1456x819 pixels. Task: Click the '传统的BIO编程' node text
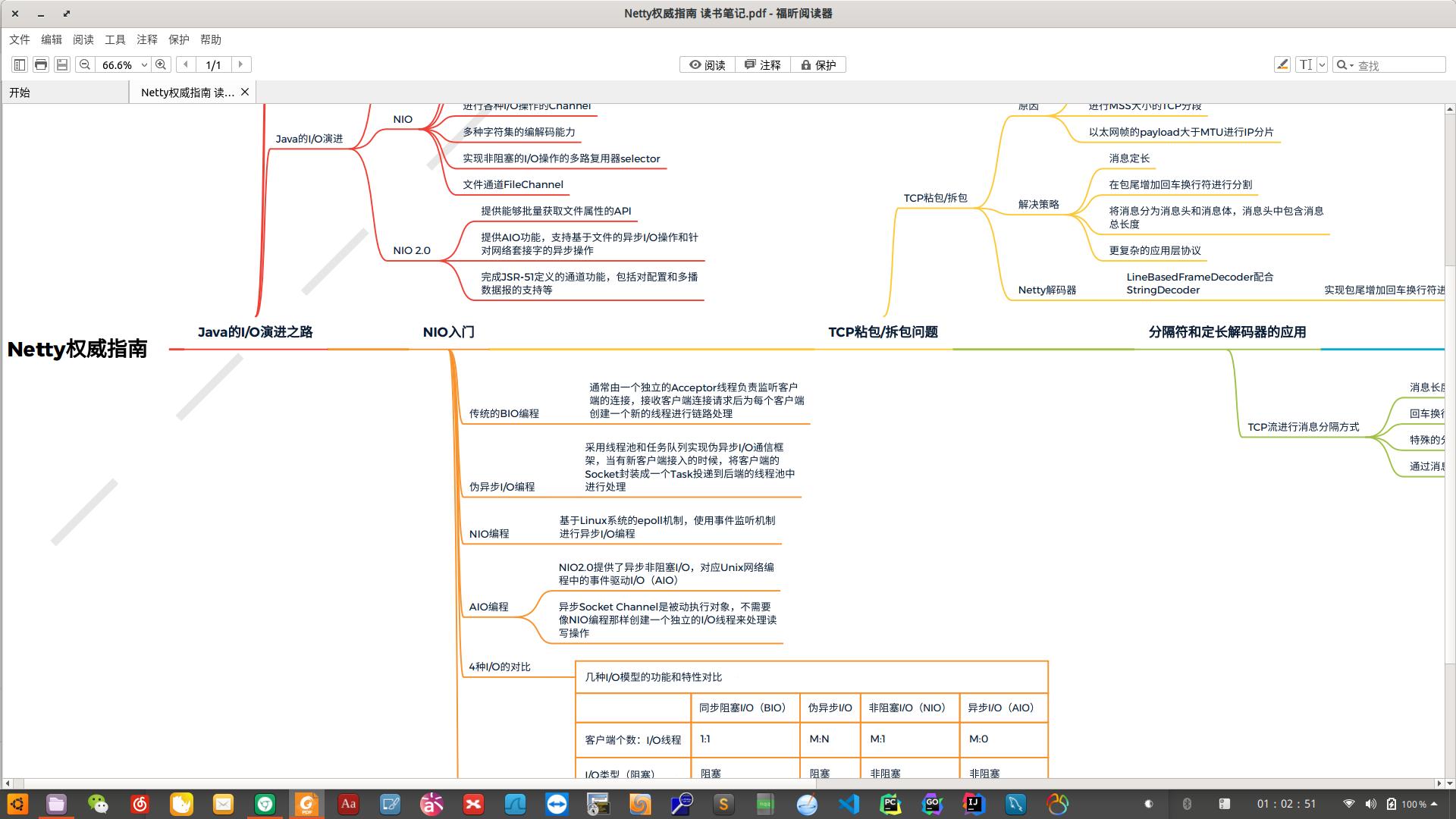click(504, 413)
